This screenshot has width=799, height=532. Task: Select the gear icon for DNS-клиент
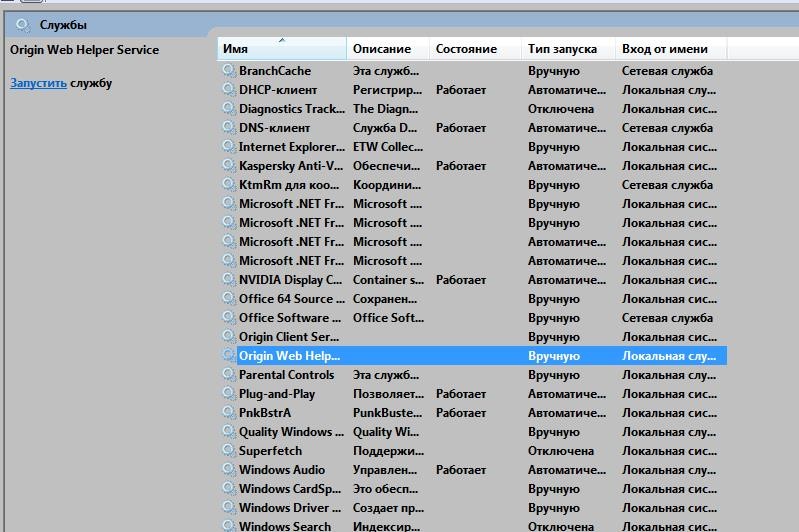(x=229, y=128)
